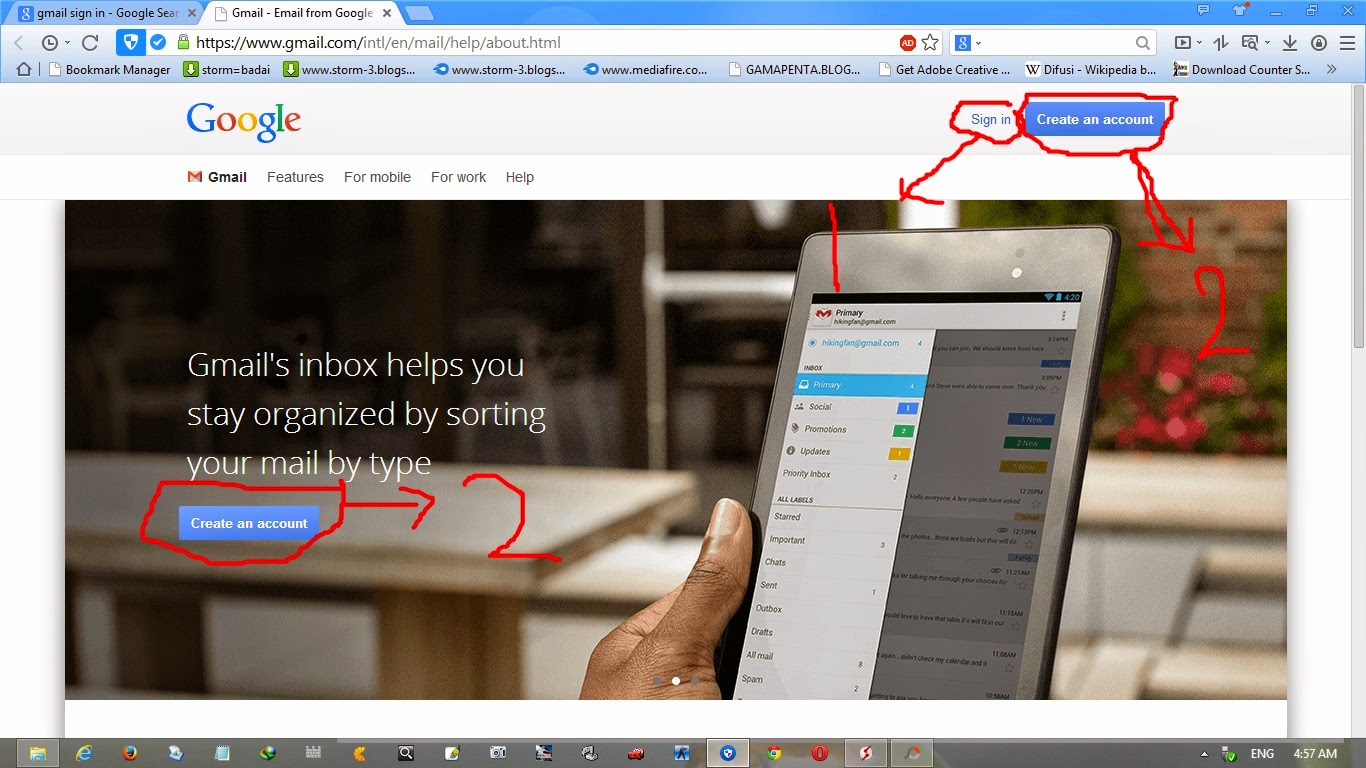Click the up-down arrows toolbar icon
1366x768 pixels.
pos(1220,43)
